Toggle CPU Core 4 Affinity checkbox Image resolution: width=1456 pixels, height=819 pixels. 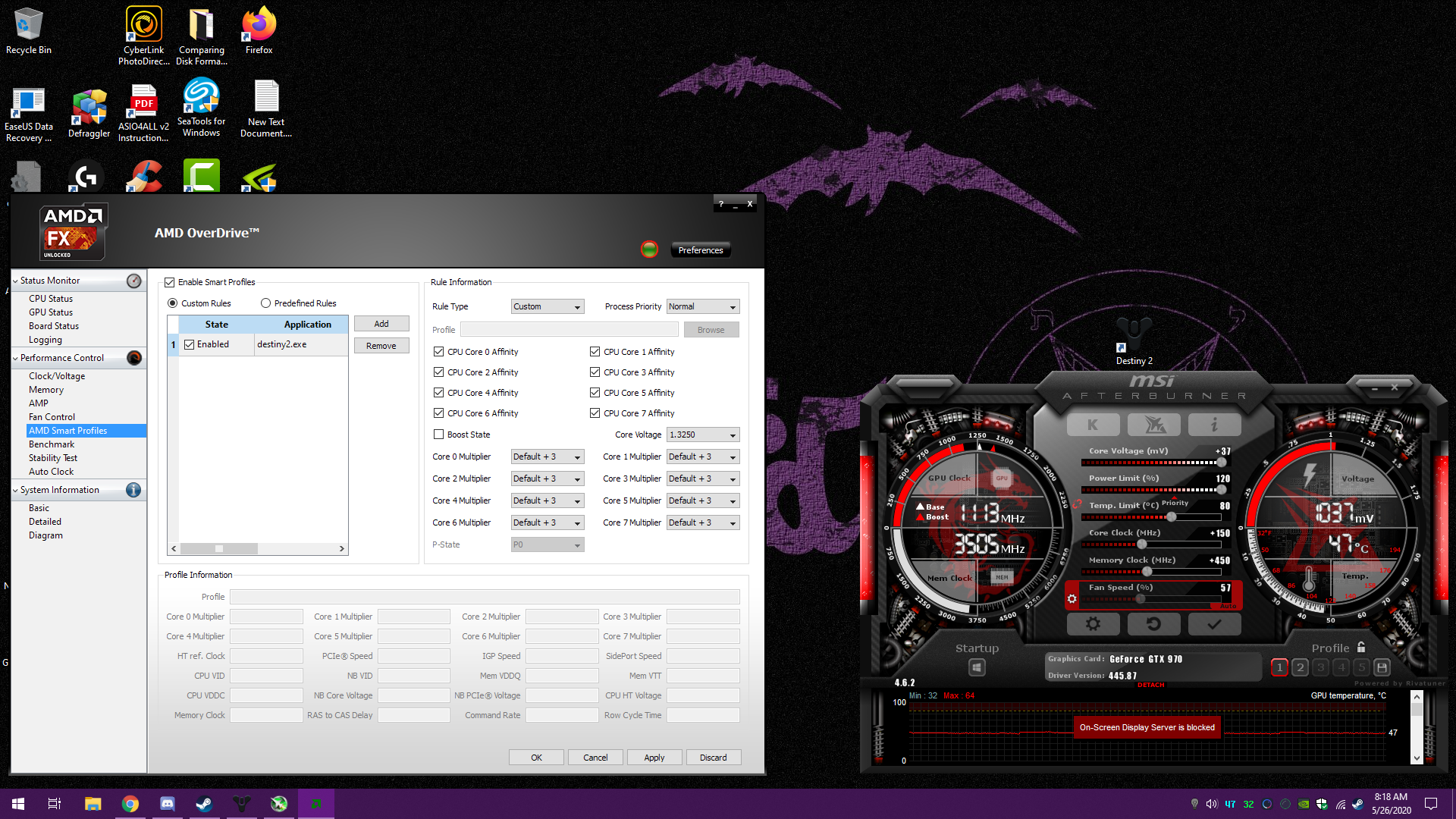438,393
